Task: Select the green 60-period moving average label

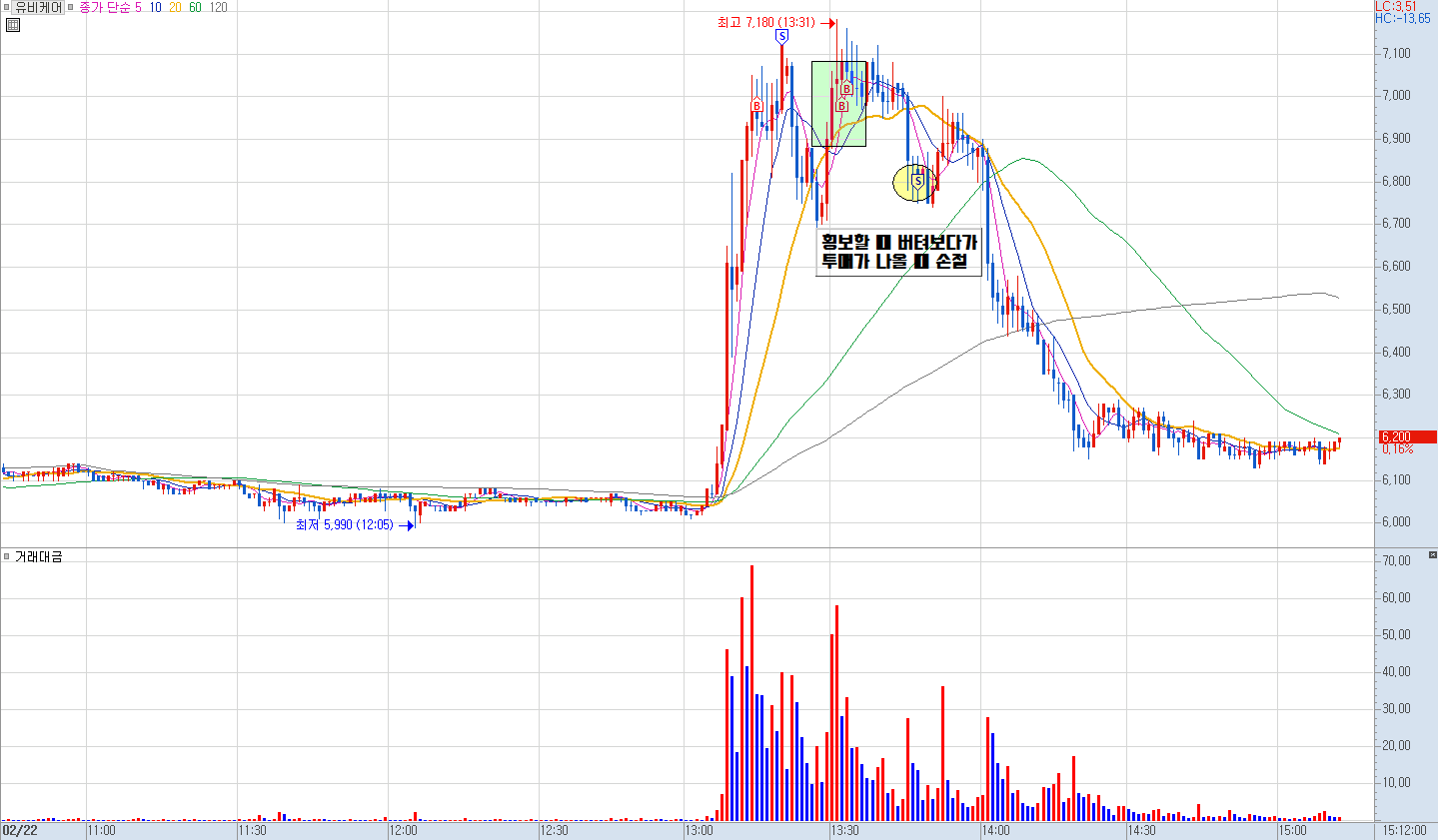Action: (195, 7)
